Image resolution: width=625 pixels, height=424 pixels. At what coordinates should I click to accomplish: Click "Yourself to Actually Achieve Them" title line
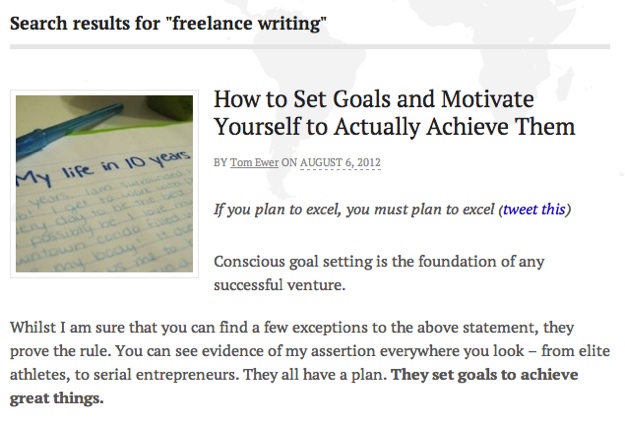(394, 127)
